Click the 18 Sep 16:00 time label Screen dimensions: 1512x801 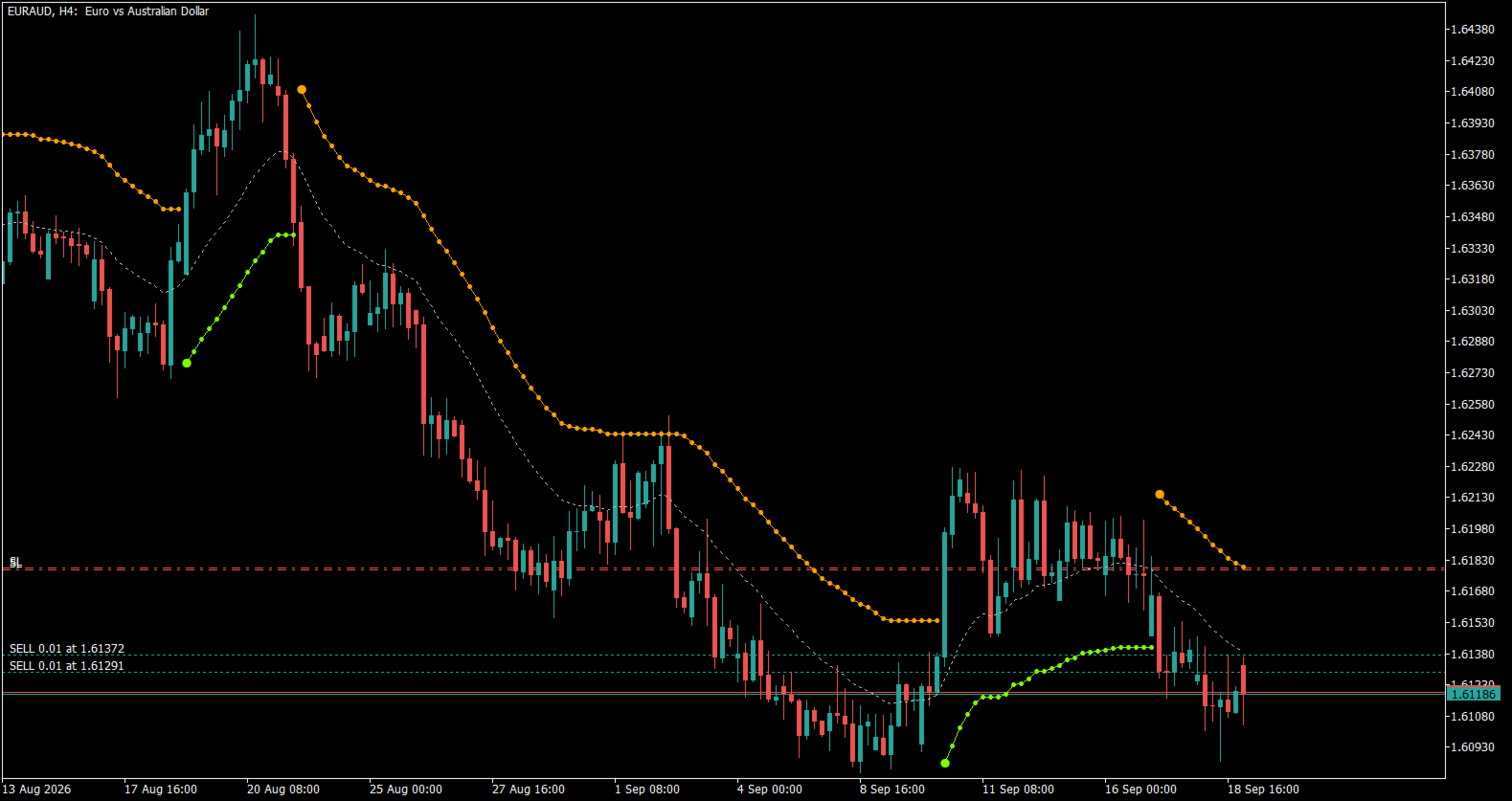[1263, 790]
